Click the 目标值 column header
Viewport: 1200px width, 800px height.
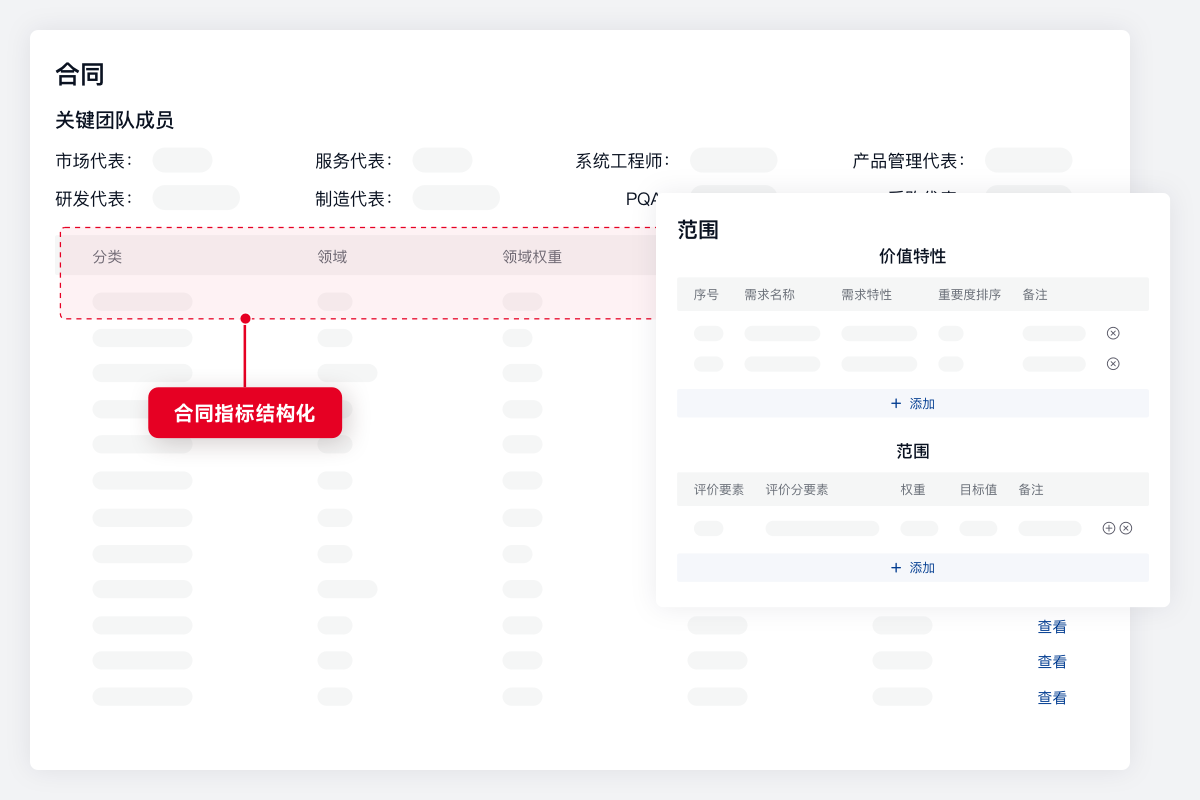point(978,490)
